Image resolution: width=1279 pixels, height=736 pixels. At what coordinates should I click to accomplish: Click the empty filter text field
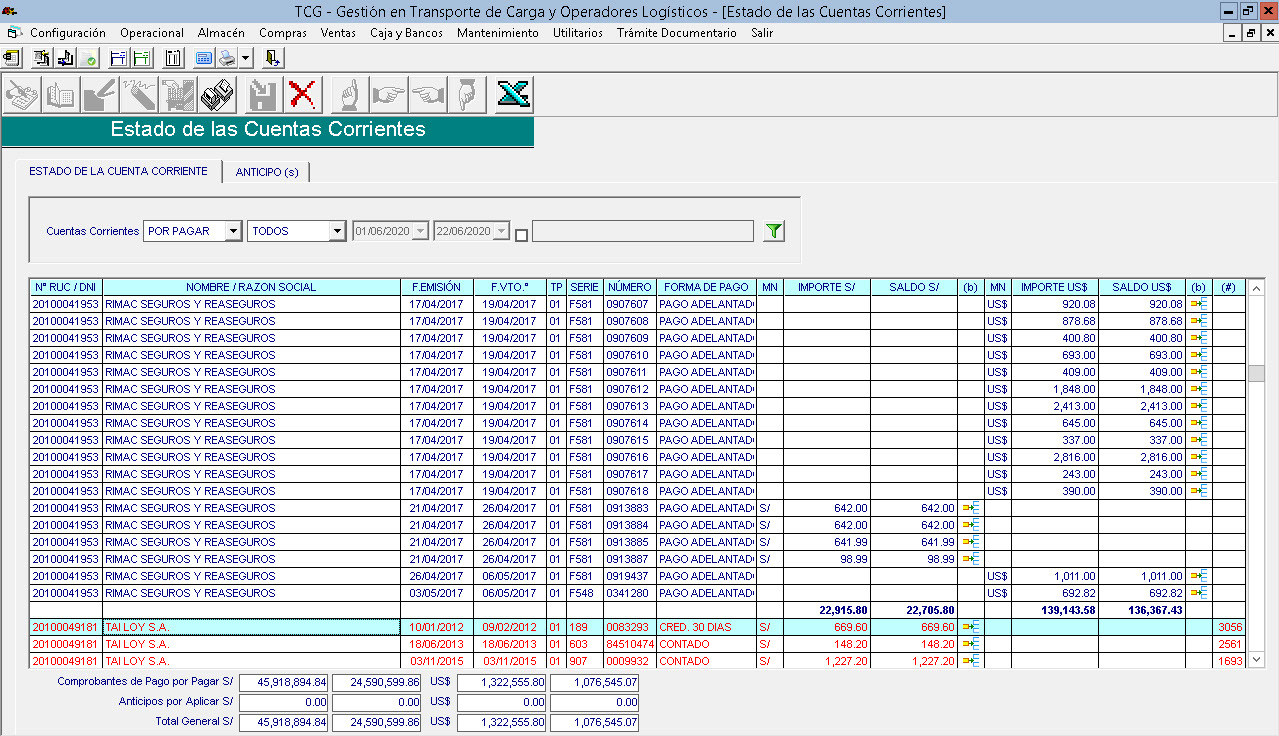tap(642, 231)
